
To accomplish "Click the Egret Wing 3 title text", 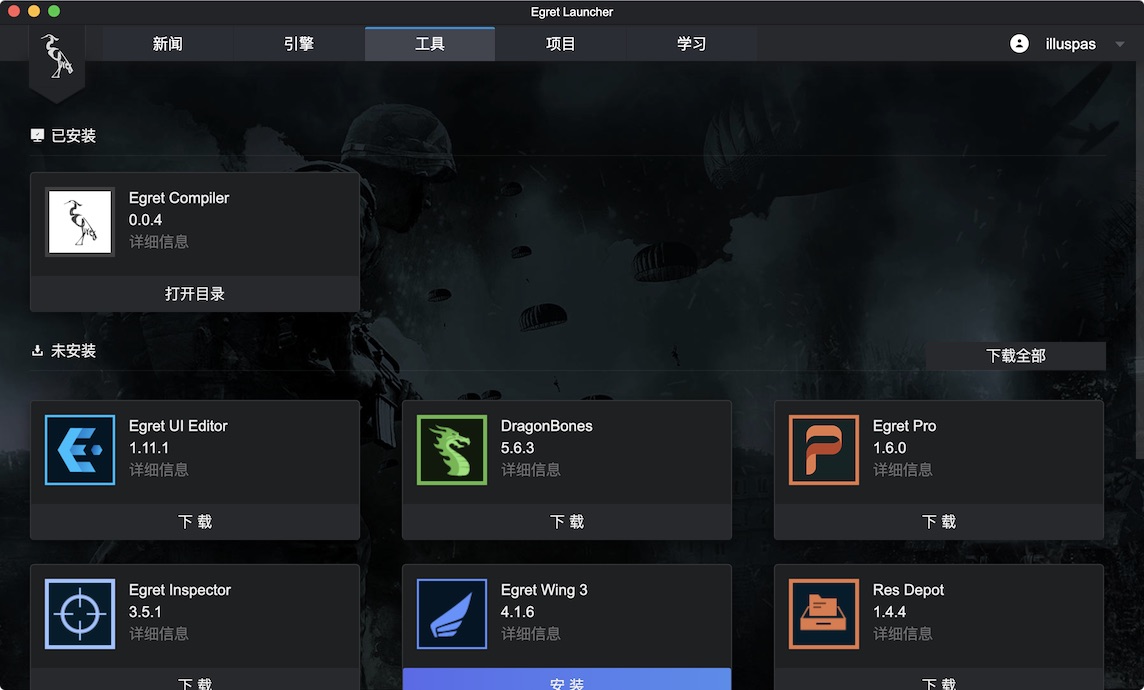I will [x=544, y=590].
